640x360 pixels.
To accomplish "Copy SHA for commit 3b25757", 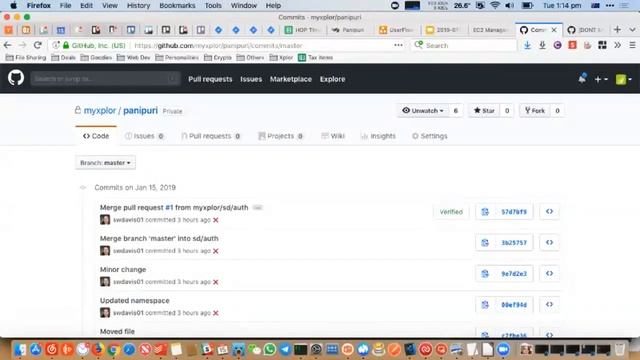I will click(x=485, y=243).
